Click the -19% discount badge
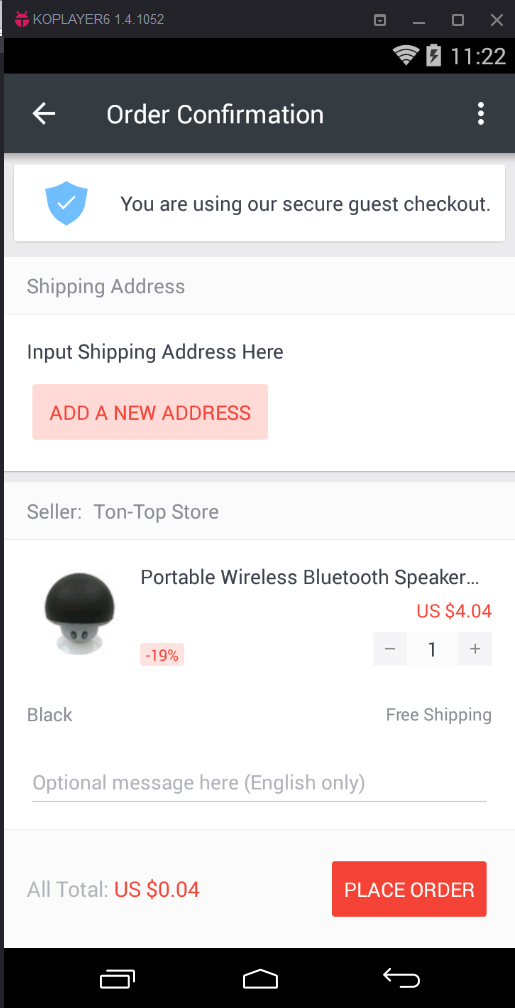The height and width of the screenshot is (1008, 515). click(162, 656)
